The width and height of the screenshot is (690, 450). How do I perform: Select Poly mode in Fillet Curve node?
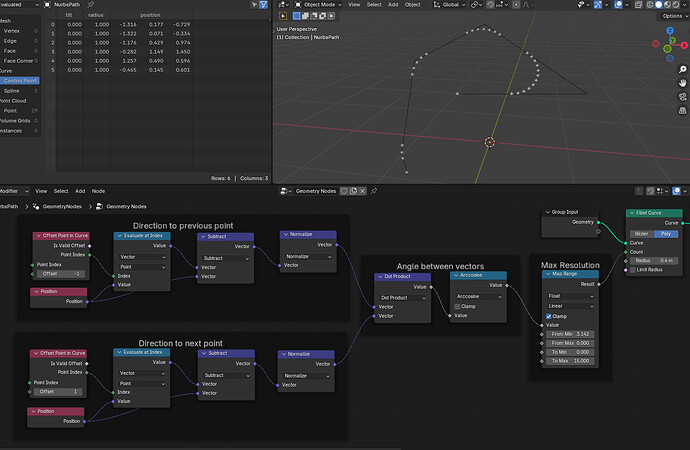(x=666, y=234)
